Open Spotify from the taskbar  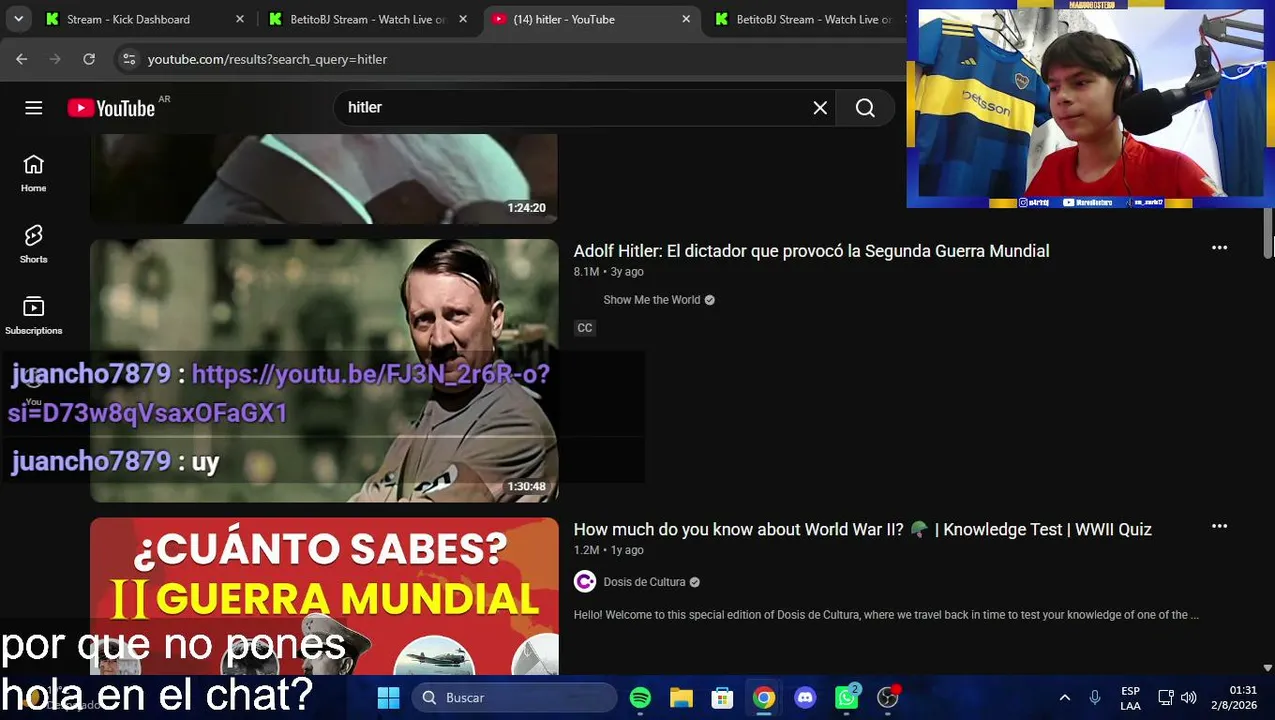pyautogui.click(x=640, y=698)
